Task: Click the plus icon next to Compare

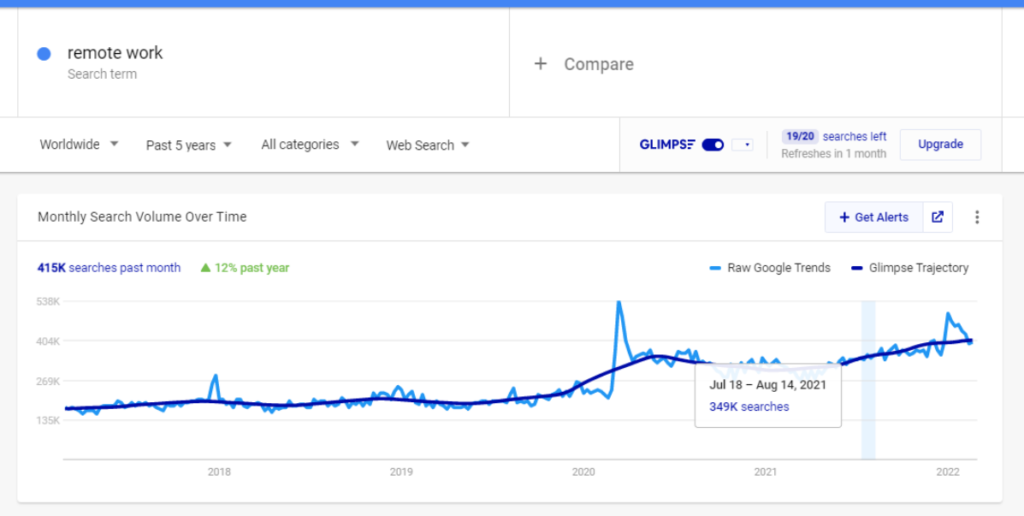Action: [540, 63]
